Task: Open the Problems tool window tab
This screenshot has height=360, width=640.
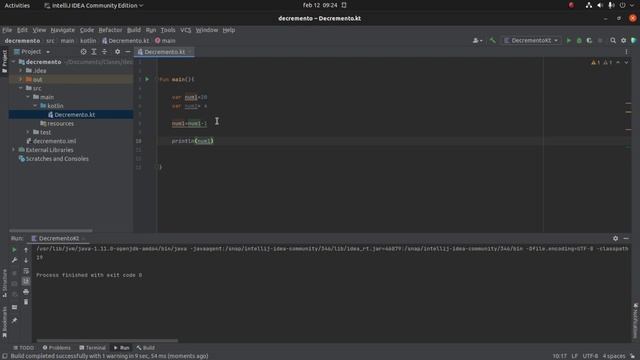Action: click(57, 348)
